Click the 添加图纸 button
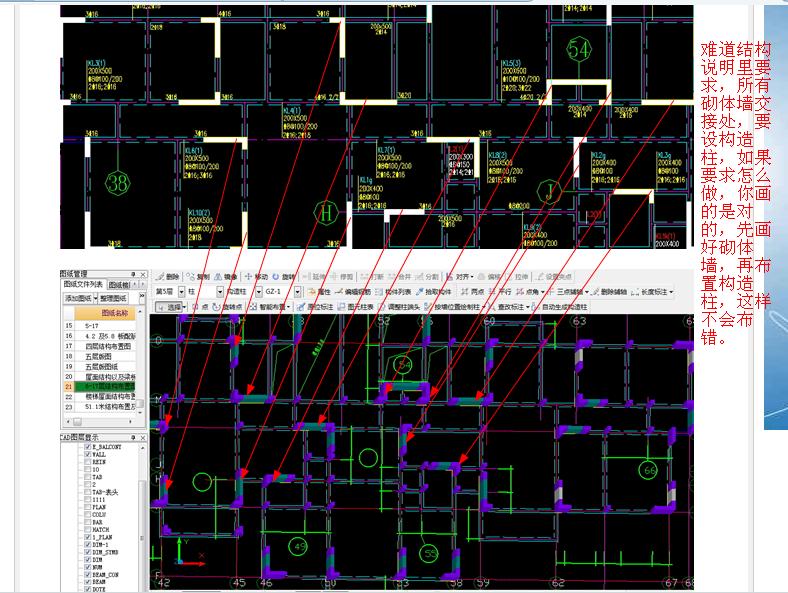 coord(79,298)
